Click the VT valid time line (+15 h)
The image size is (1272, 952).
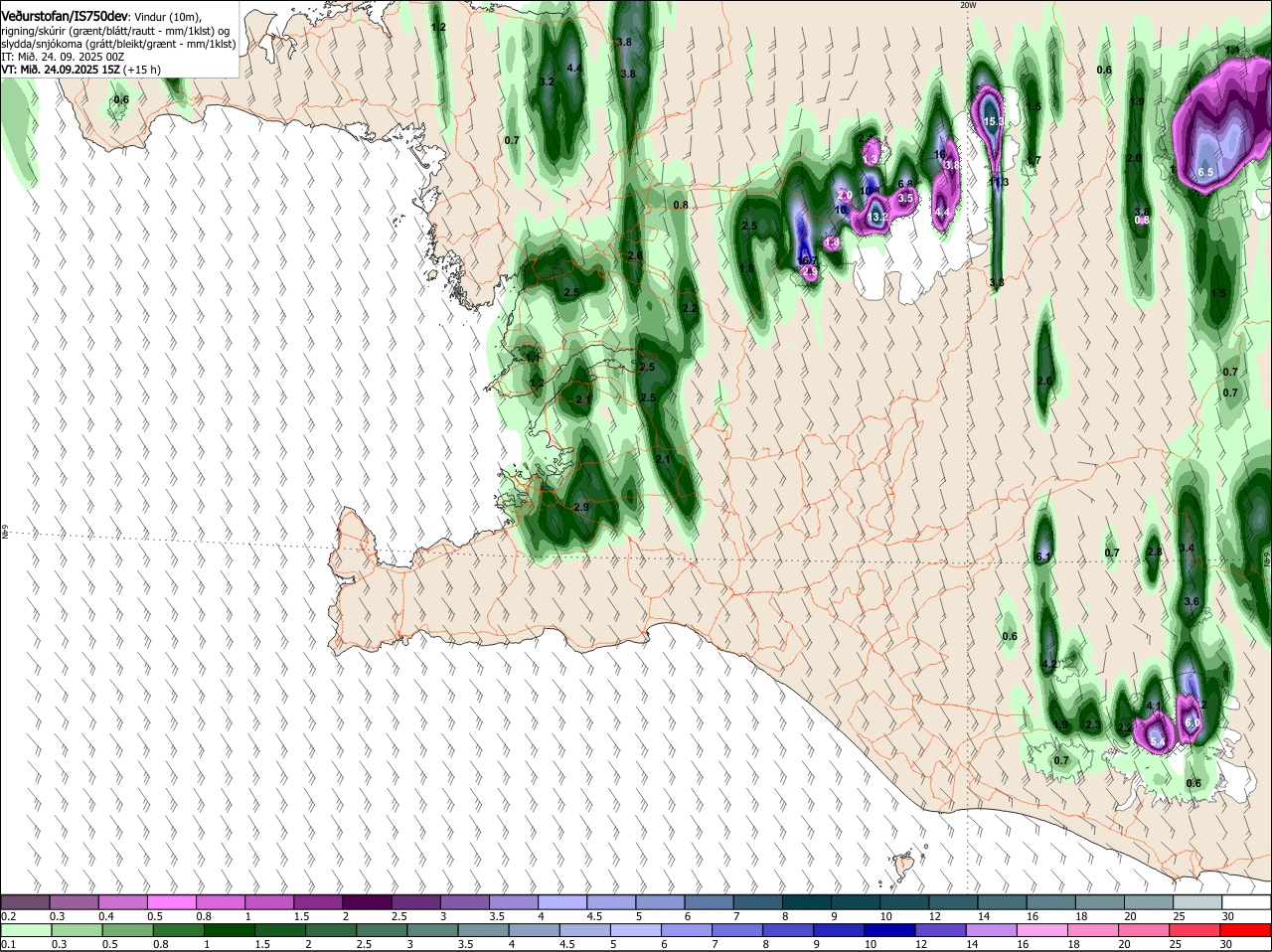(80, 70)
